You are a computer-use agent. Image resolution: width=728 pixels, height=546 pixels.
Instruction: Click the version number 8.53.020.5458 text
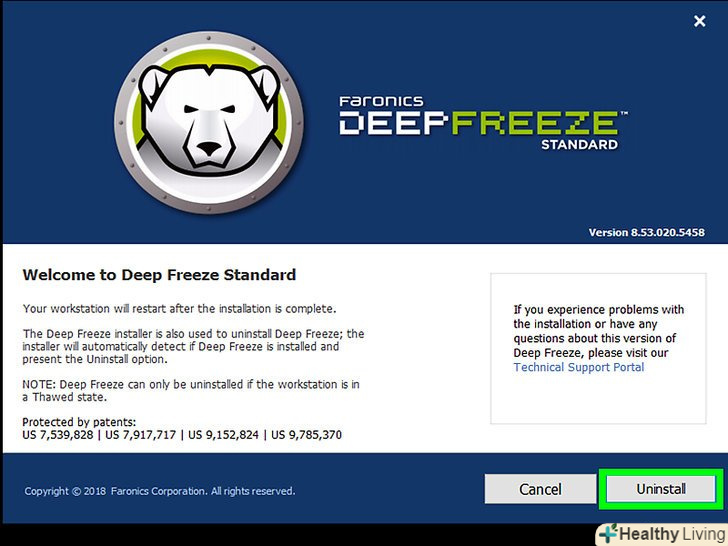point(646,232)
